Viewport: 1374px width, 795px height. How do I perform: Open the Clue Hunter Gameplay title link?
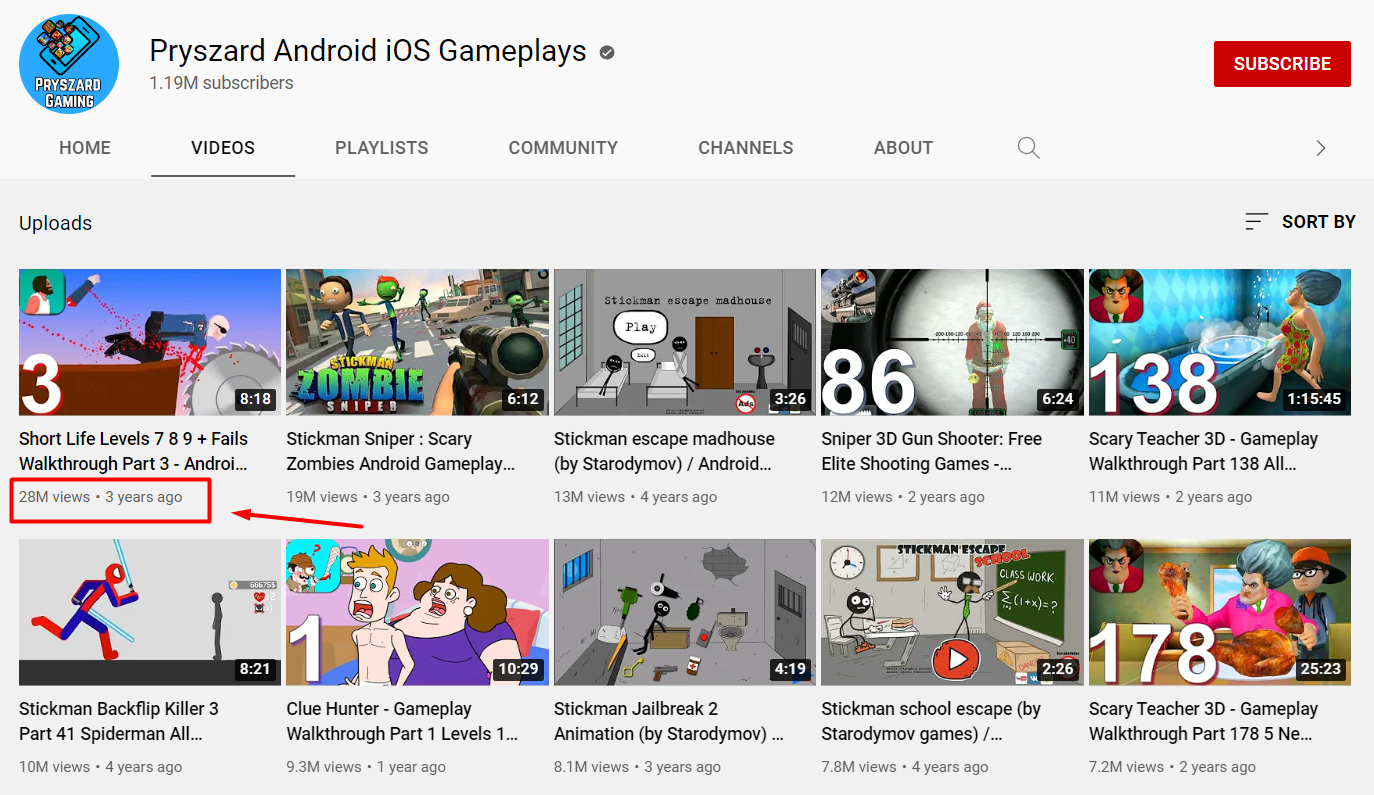pos(403,721)
